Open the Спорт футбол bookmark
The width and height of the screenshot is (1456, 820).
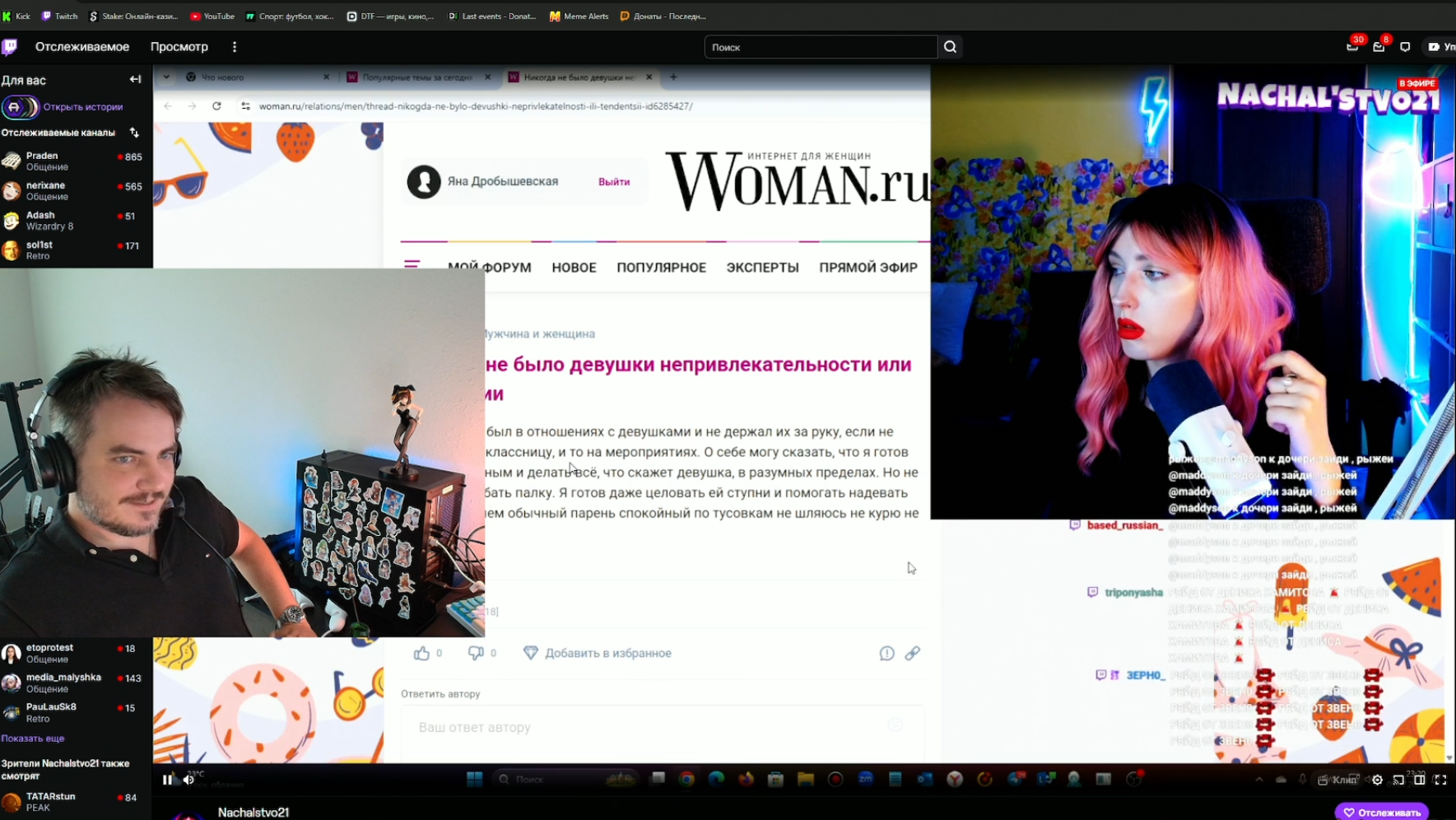[x=290, y=16]
